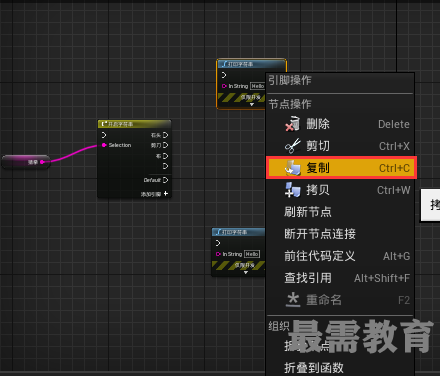Click the Selection pin label
This screenshot has width=440, height=376.
coord(120,145)
